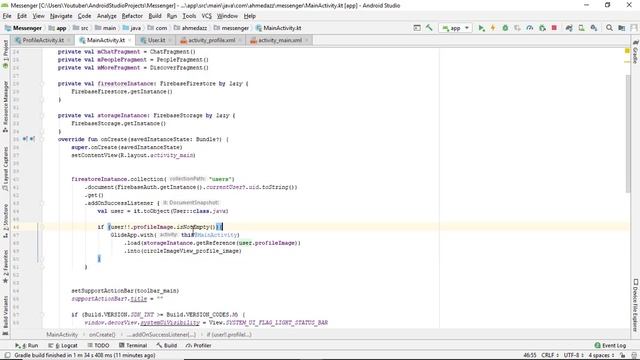640x360 pixels.
Task: Collapse the addOnSuccessListener block fold marker
Action: click(42, 203)
